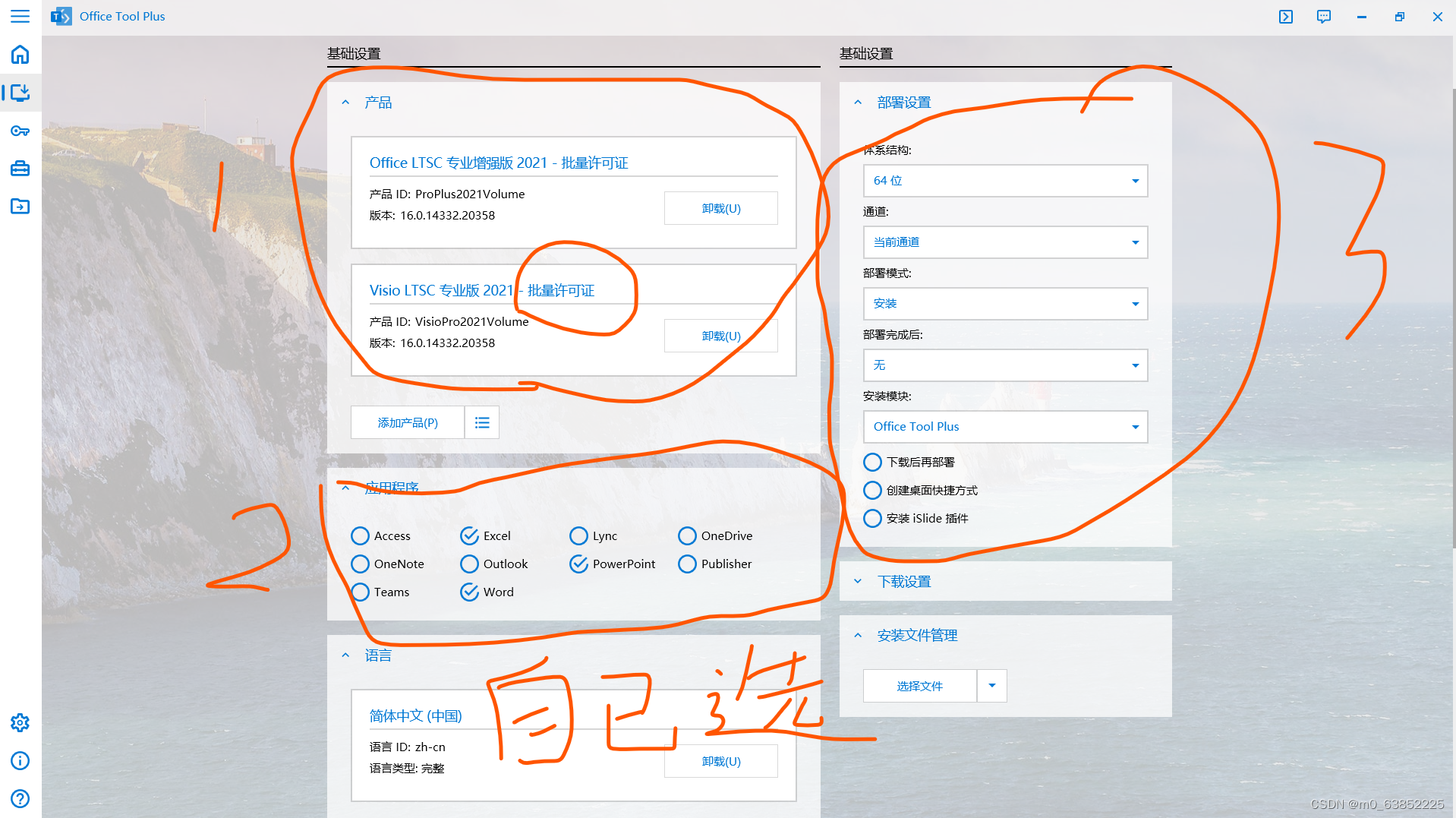Screen dimensions: 1456x818
Task: Minimize the Office Tool Plus window
Action: [1362, 16]
